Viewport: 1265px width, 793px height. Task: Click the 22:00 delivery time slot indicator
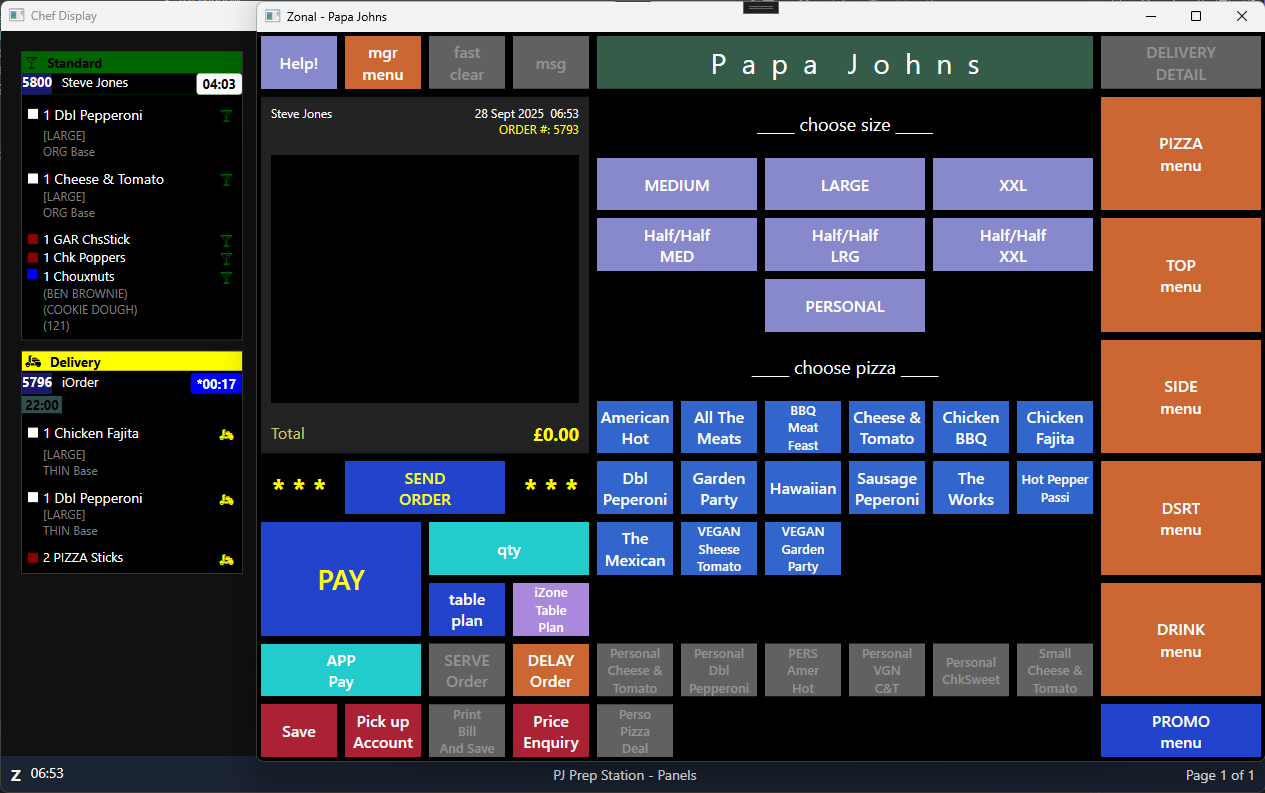43,405
